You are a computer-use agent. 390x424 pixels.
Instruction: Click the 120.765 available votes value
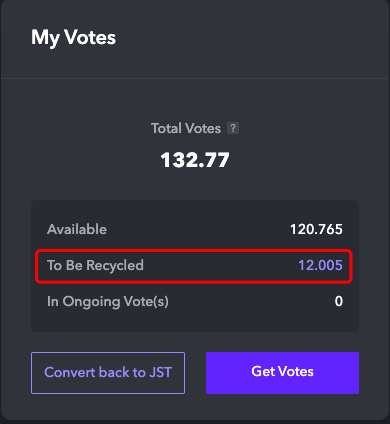pos(316,229)
